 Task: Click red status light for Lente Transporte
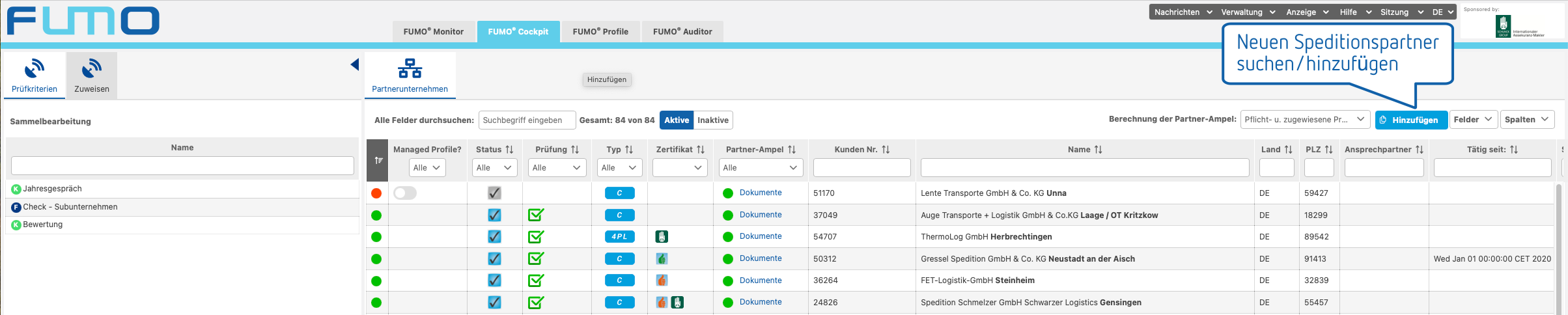click(376, 193)
